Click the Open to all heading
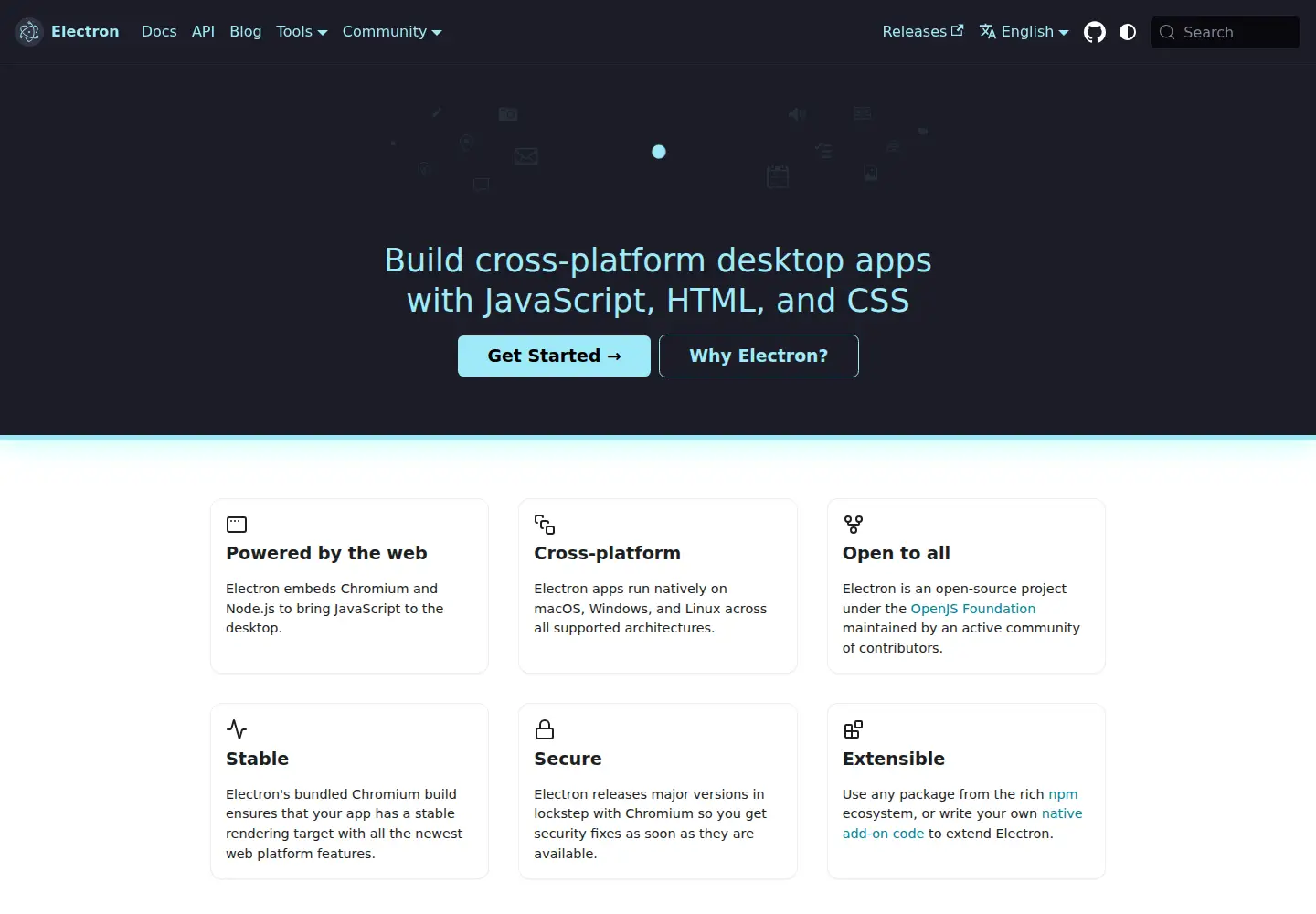Viewport: 1316px width, 914px height. click(897, 553)
